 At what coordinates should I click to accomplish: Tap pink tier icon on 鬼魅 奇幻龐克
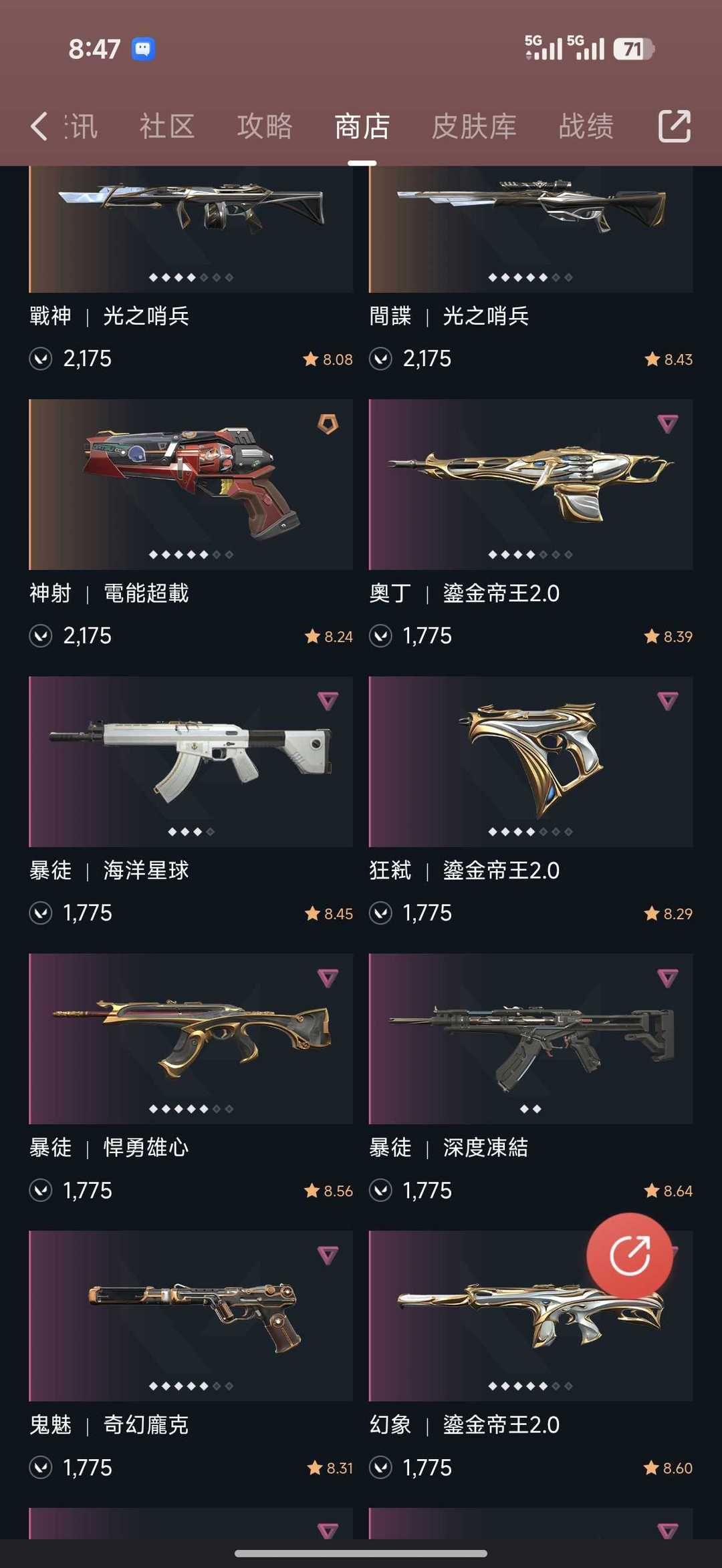(x=328, y=1255)
